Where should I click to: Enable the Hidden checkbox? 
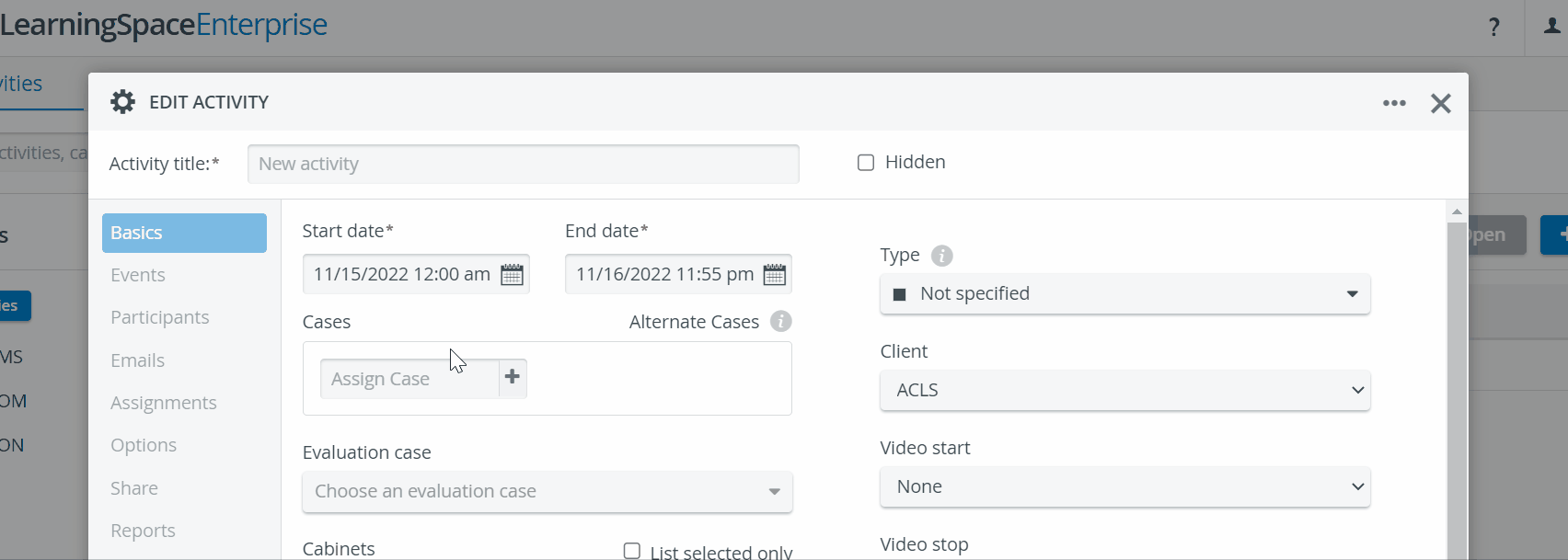tap(866, 163)
